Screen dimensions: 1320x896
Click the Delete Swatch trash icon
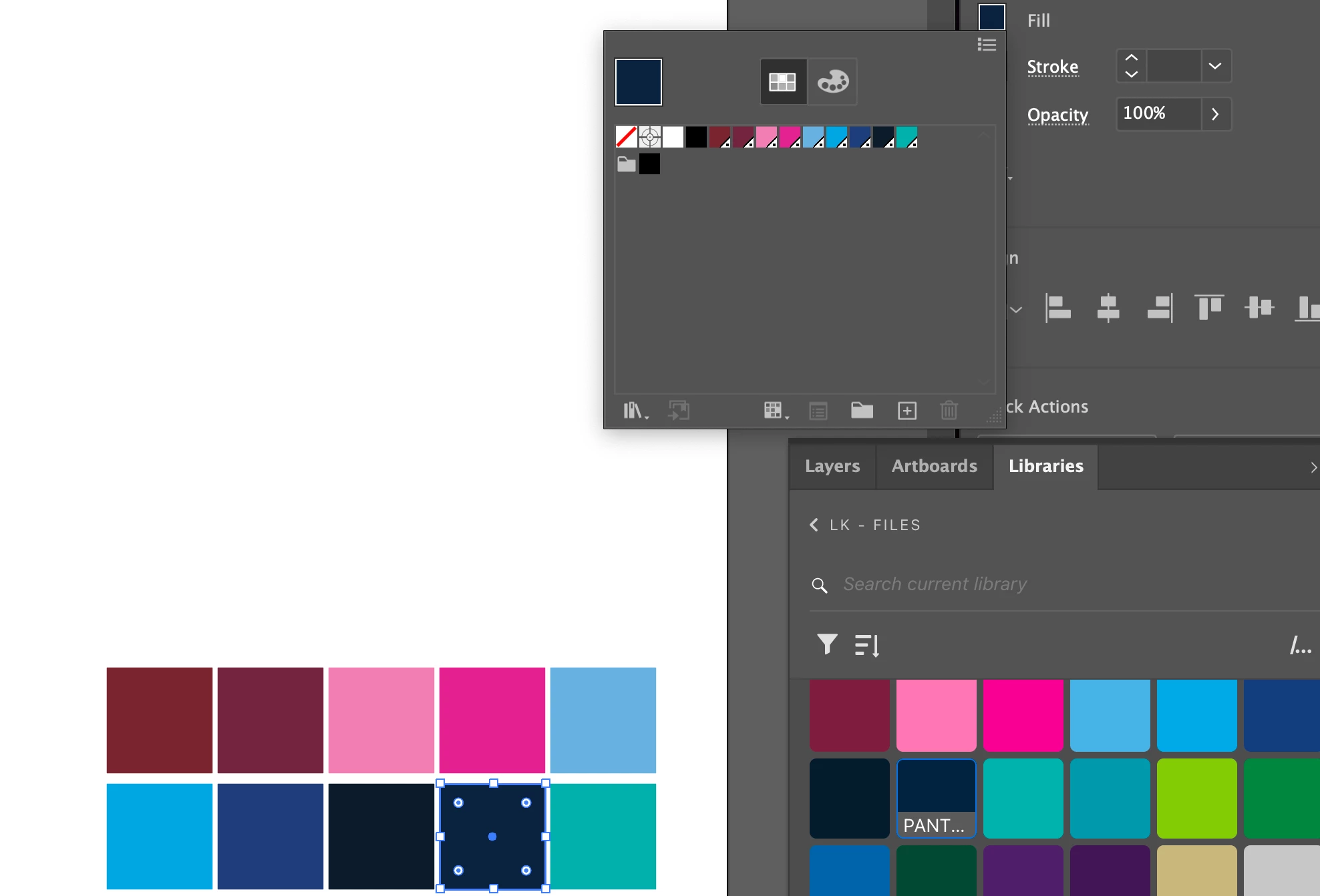[x=949, y=410]
